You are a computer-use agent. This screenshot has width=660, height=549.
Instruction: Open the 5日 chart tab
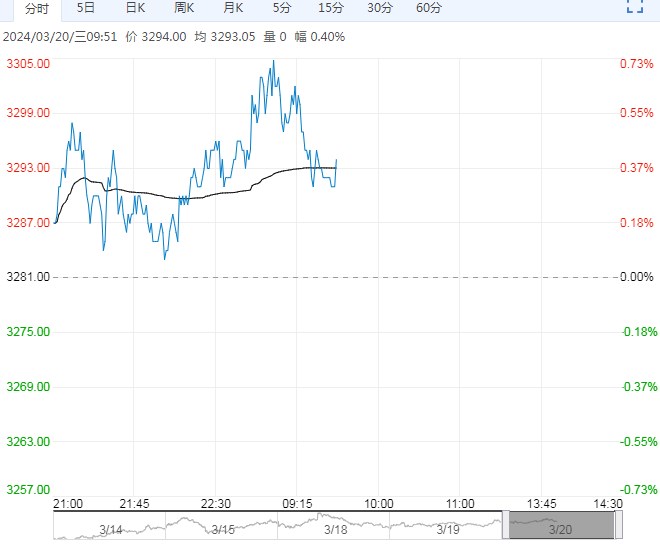click(86, 8)
